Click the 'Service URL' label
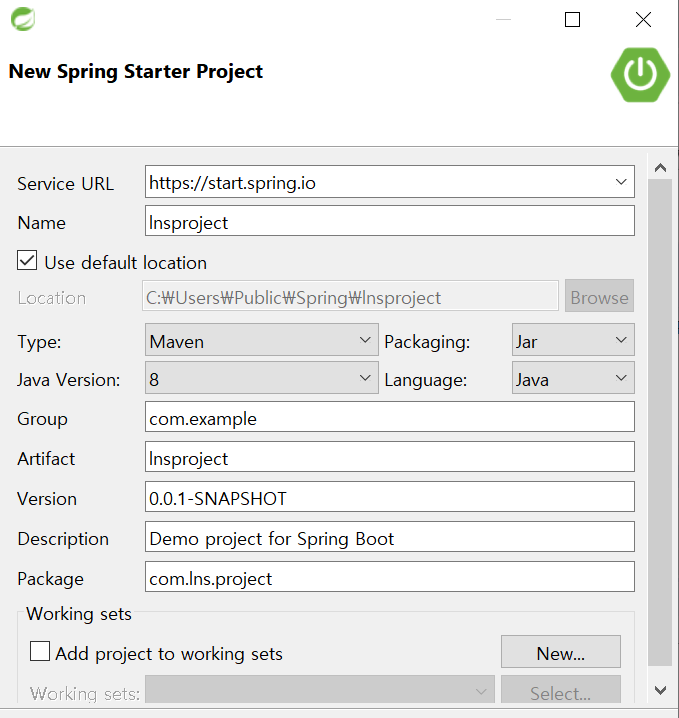This screenshot has width=679, height=718. click(x=65, y=184)
